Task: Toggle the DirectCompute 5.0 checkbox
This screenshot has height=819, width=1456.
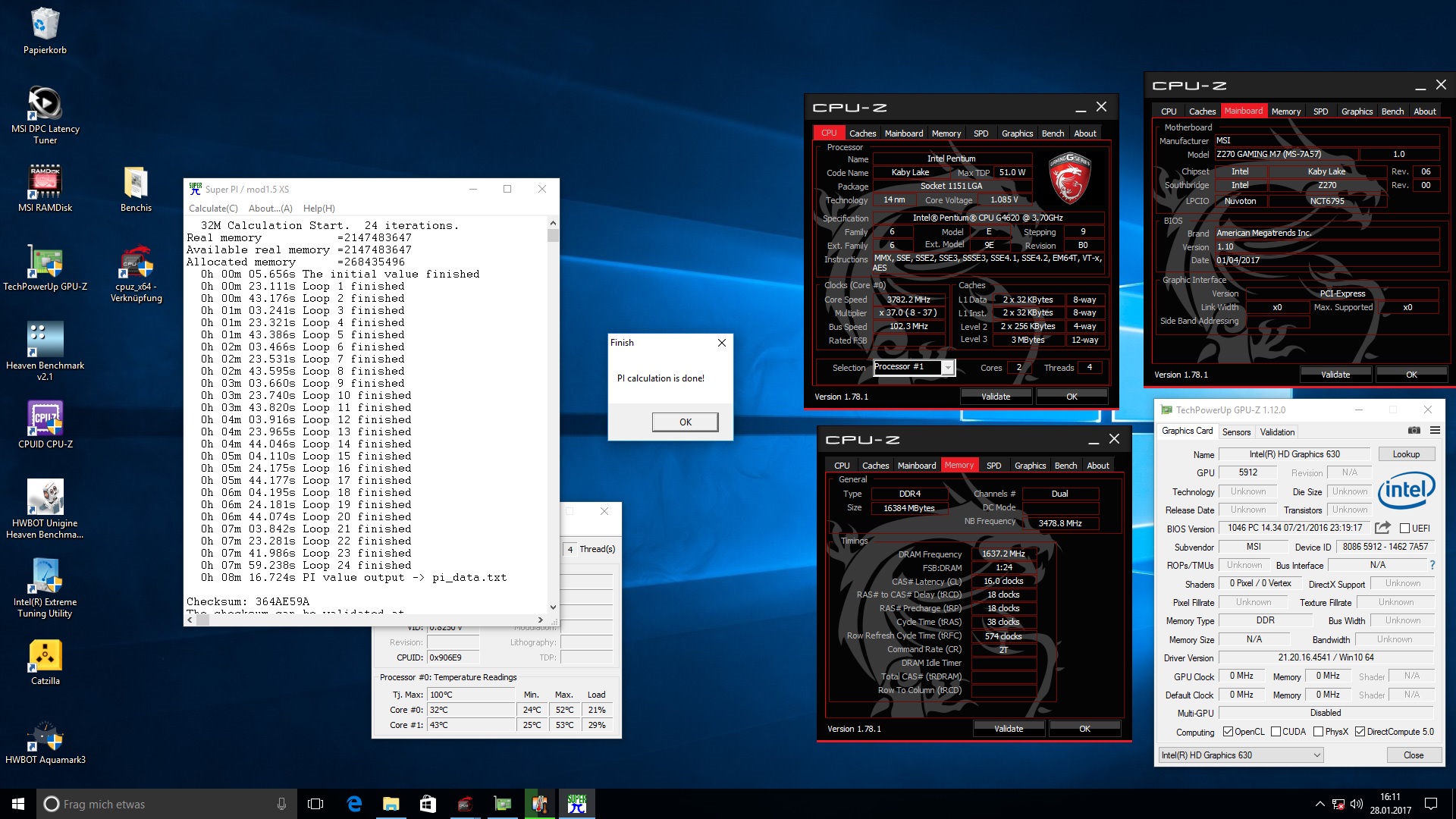Action: (1360, 732)
